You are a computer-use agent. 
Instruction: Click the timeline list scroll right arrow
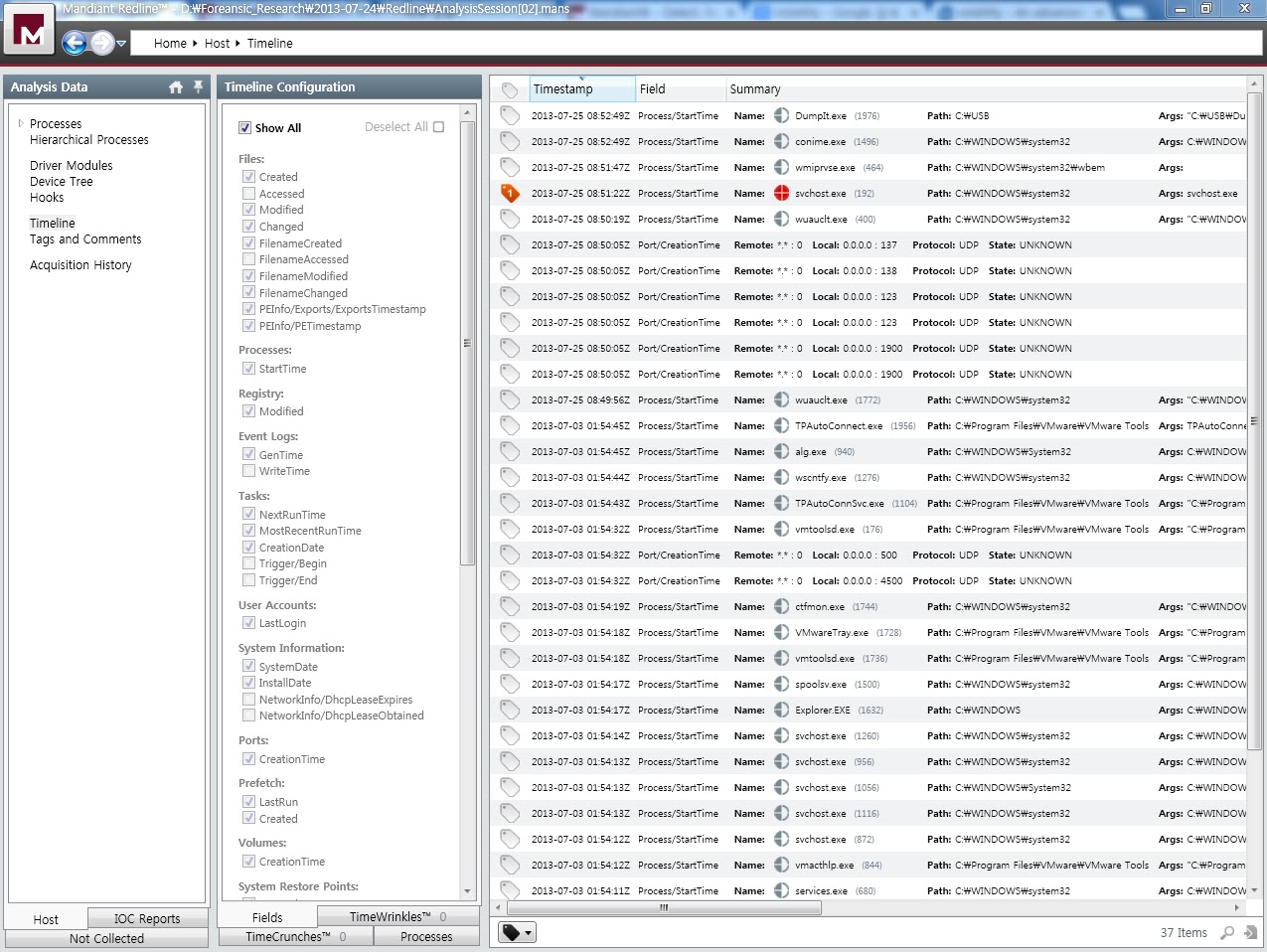pos(1237,907)
